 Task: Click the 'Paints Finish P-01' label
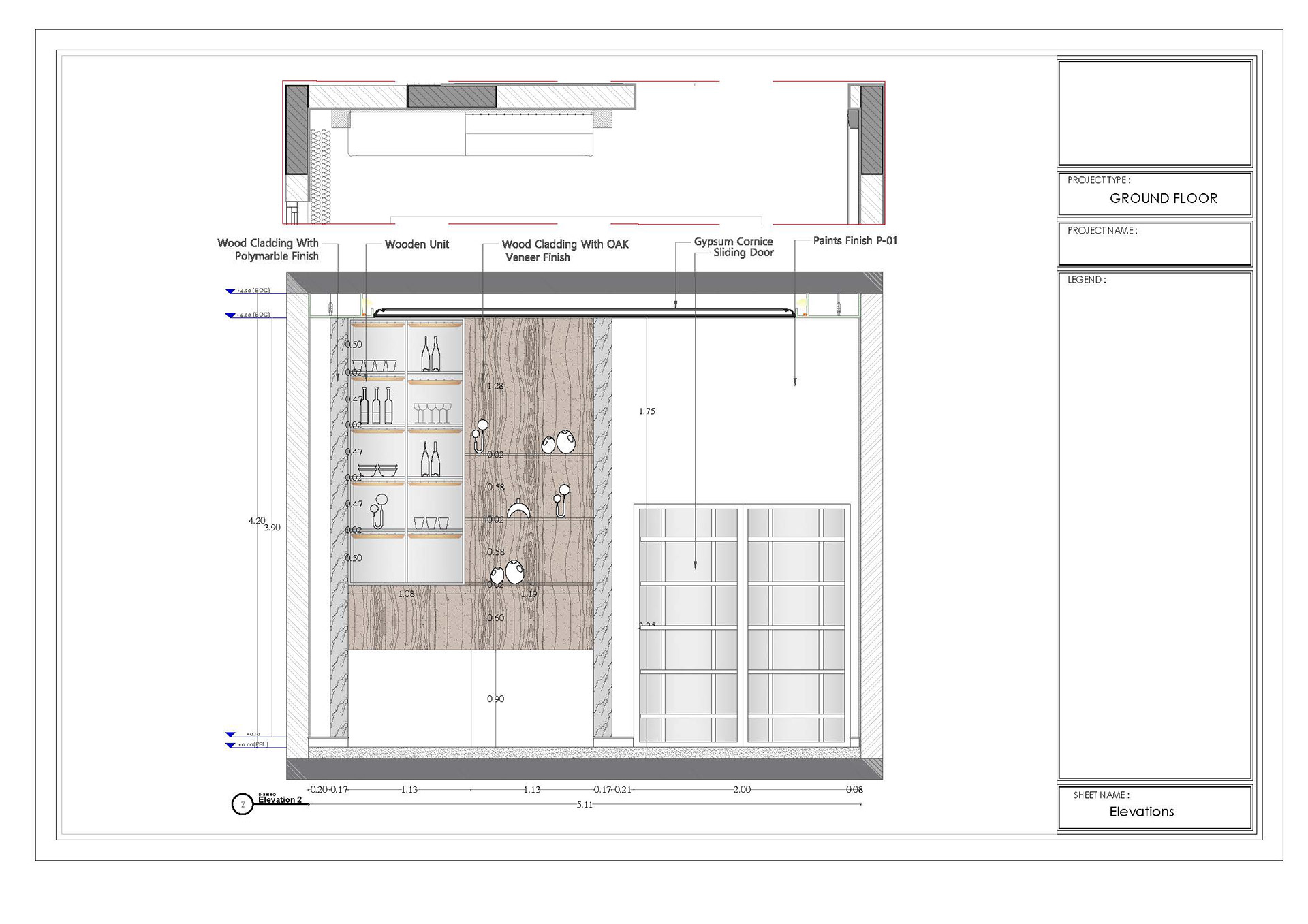click(854, 240)
